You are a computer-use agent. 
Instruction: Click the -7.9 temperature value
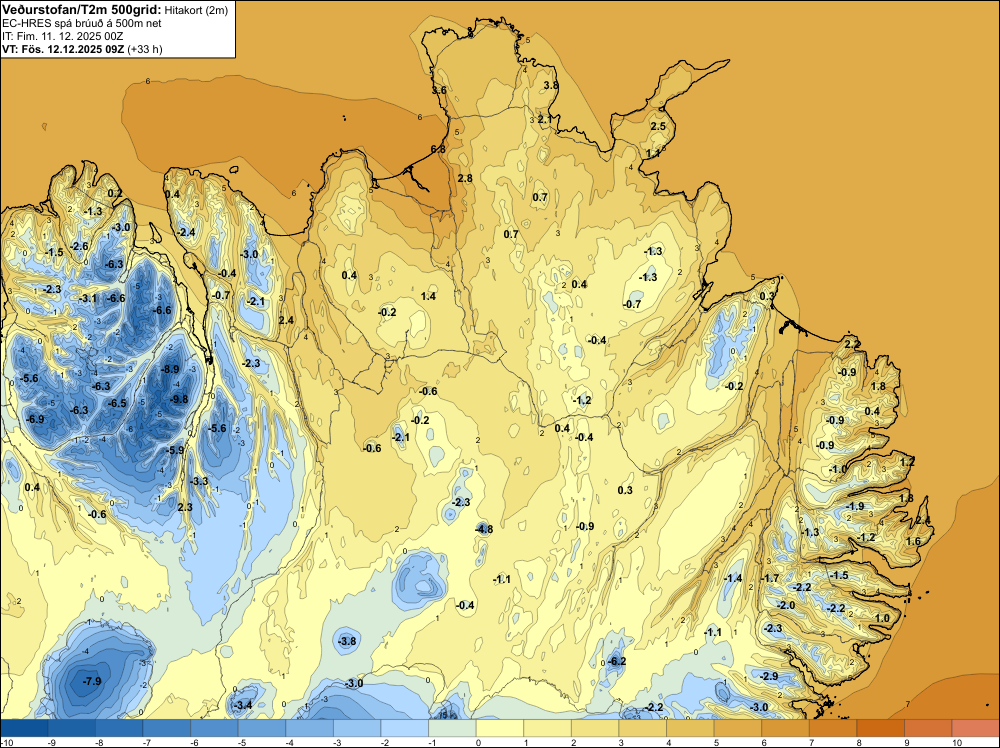click(92, 681)
